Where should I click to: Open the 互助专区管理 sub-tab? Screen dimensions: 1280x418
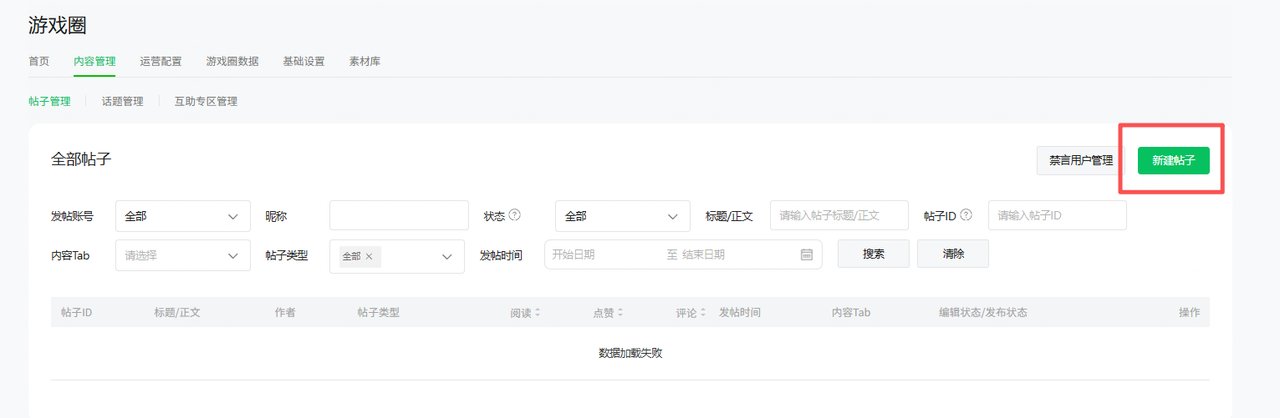[205, 101]
